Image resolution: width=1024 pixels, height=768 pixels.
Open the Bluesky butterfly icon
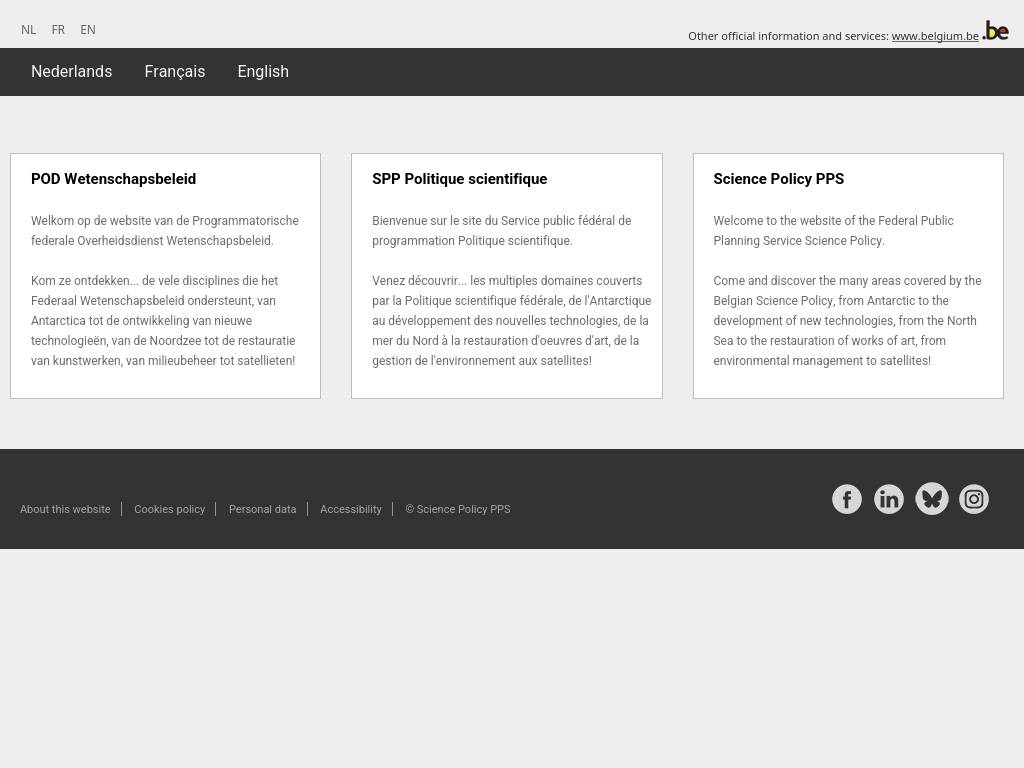tap(931, 499)
